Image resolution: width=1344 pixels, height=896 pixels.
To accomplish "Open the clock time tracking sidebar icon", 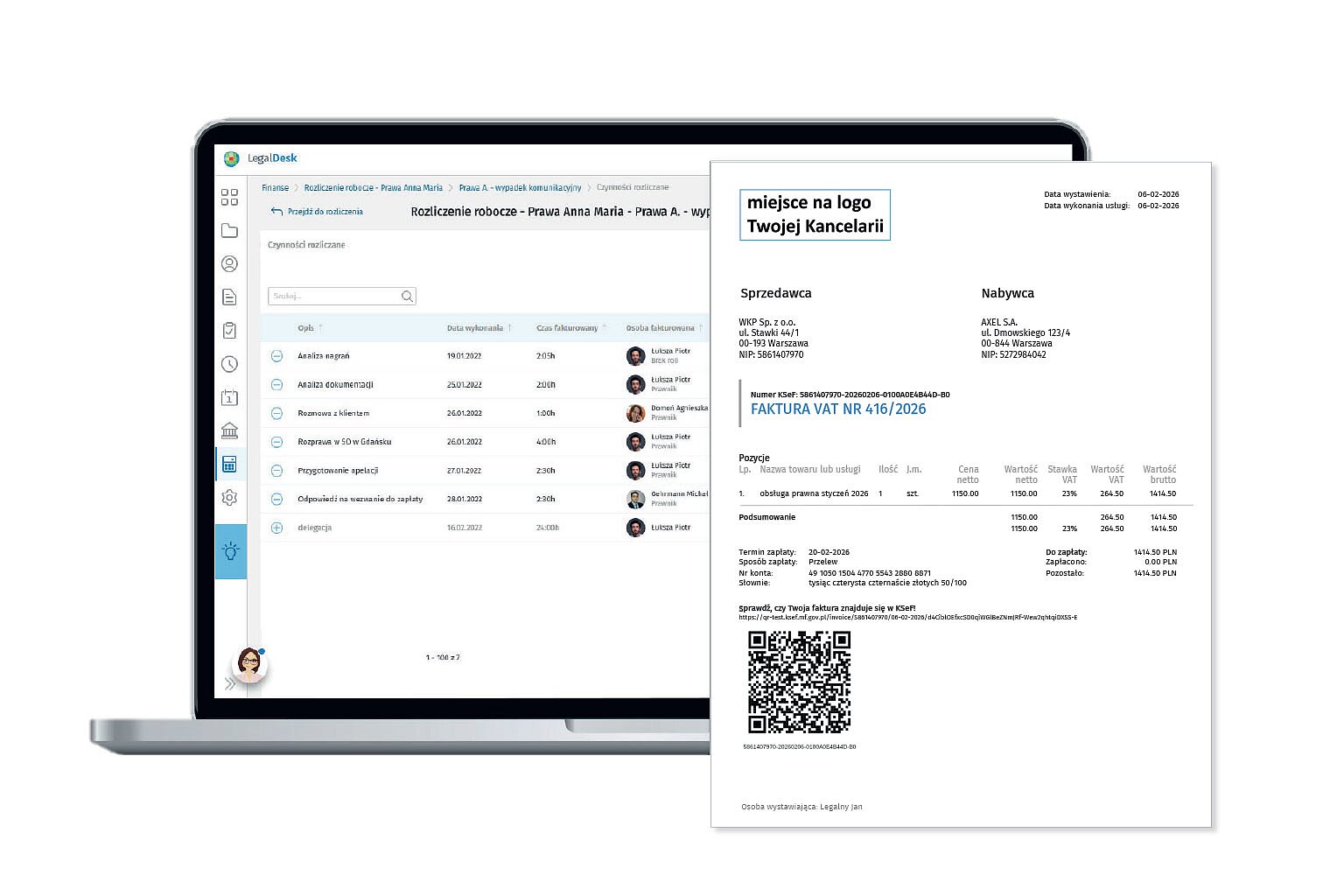I will pyautogui.click(x=229, y=364).
